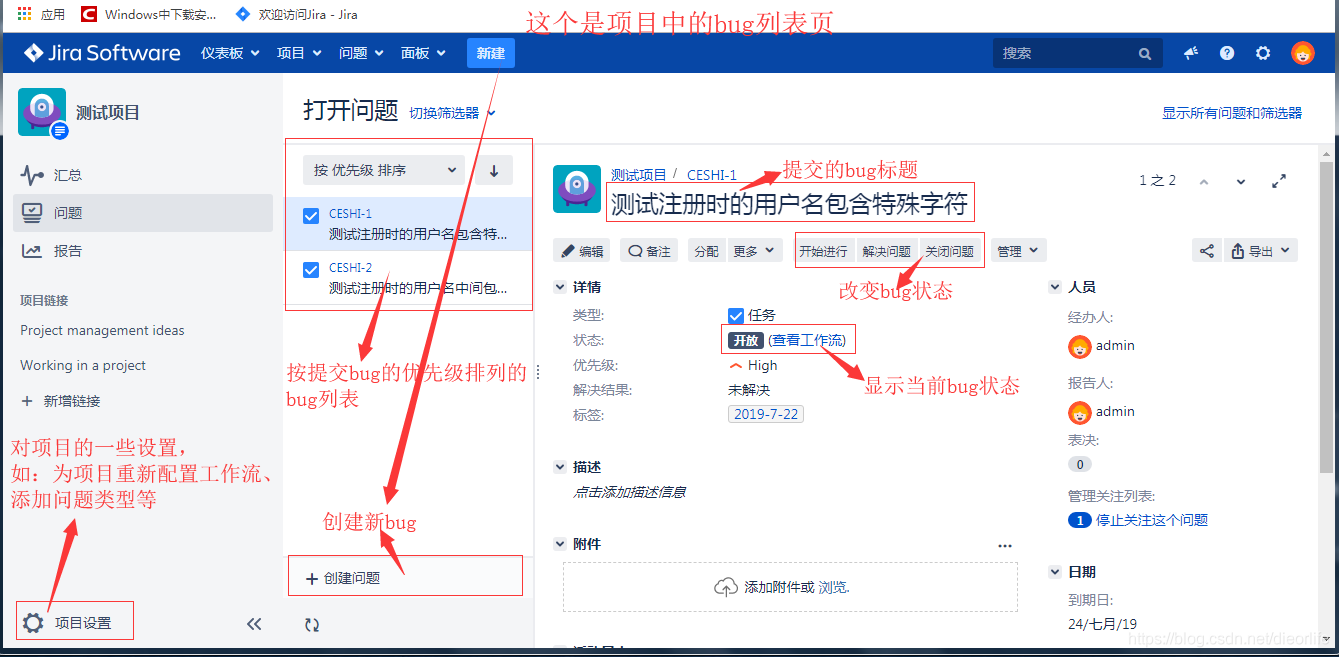
Task: Open the feedback megaphone icon in header
Action: 1191,53
